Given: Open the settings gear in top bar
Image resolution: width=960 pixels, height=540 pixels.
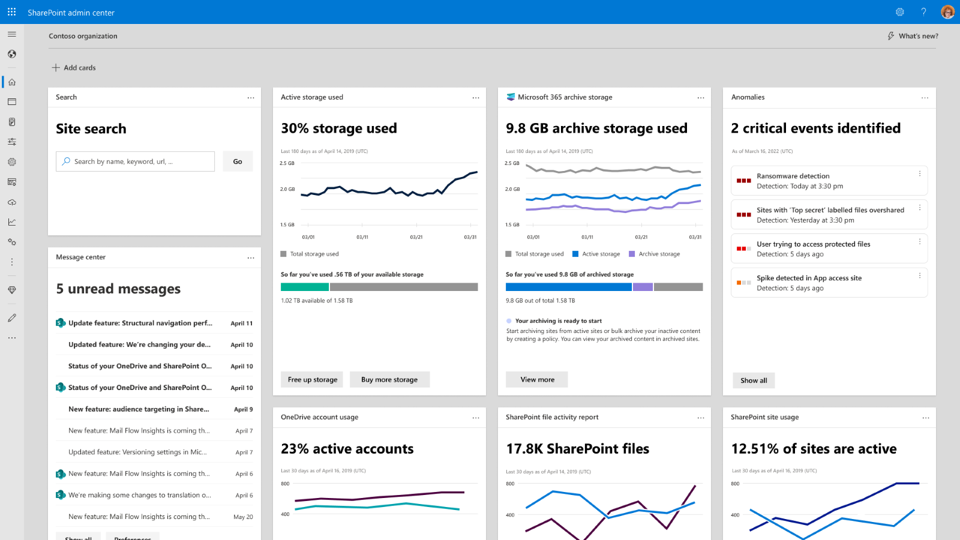Looking at the screenshot, I should point(900,12).
